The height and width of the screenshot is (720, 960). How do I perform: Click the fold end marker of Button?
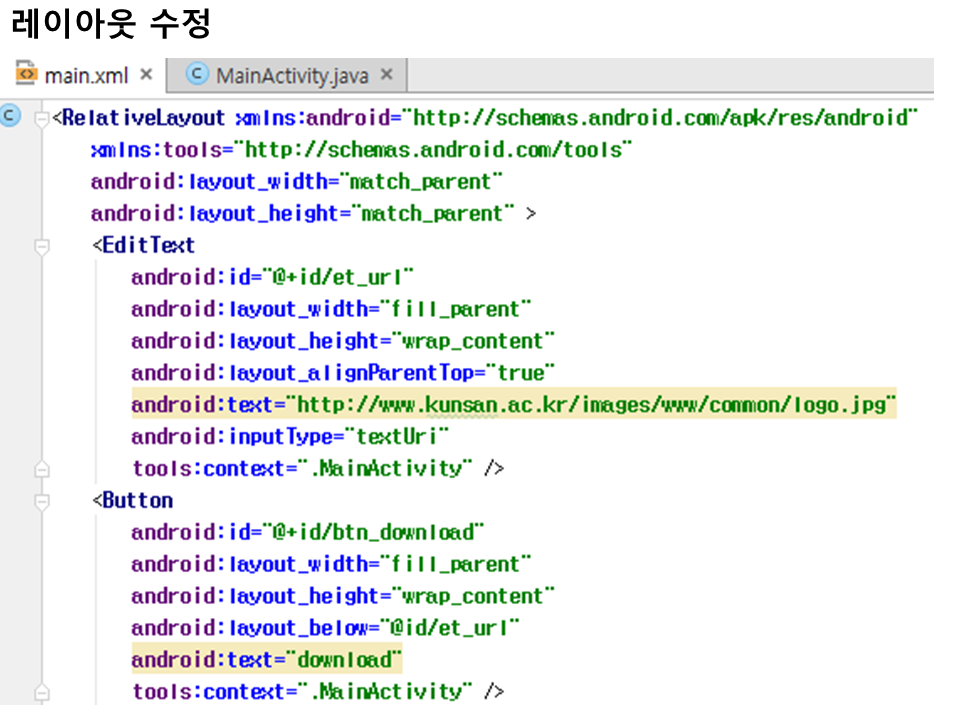point(42,691)
